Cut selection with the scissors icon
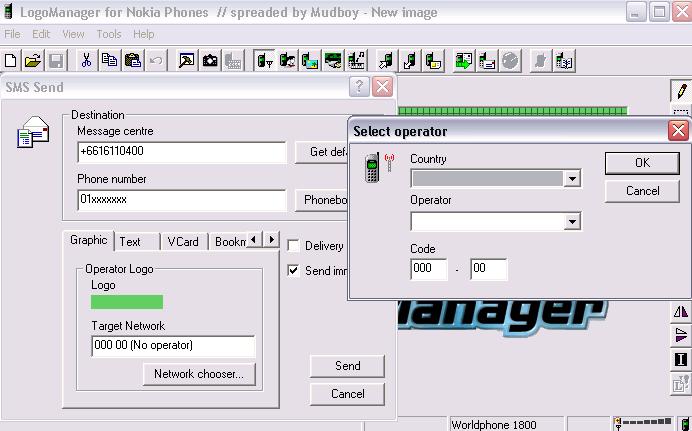The height and width of the screenshot is (431, 692). coord(86,60)
